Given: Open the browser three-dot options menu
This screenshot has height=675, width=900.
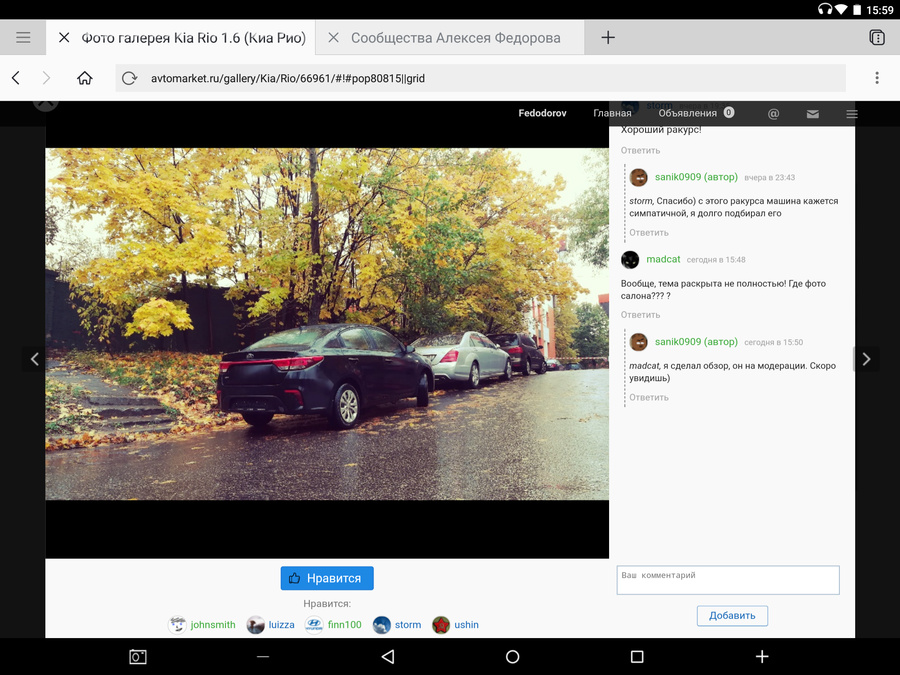Looking at the screenshot, I should coord(876,78).
